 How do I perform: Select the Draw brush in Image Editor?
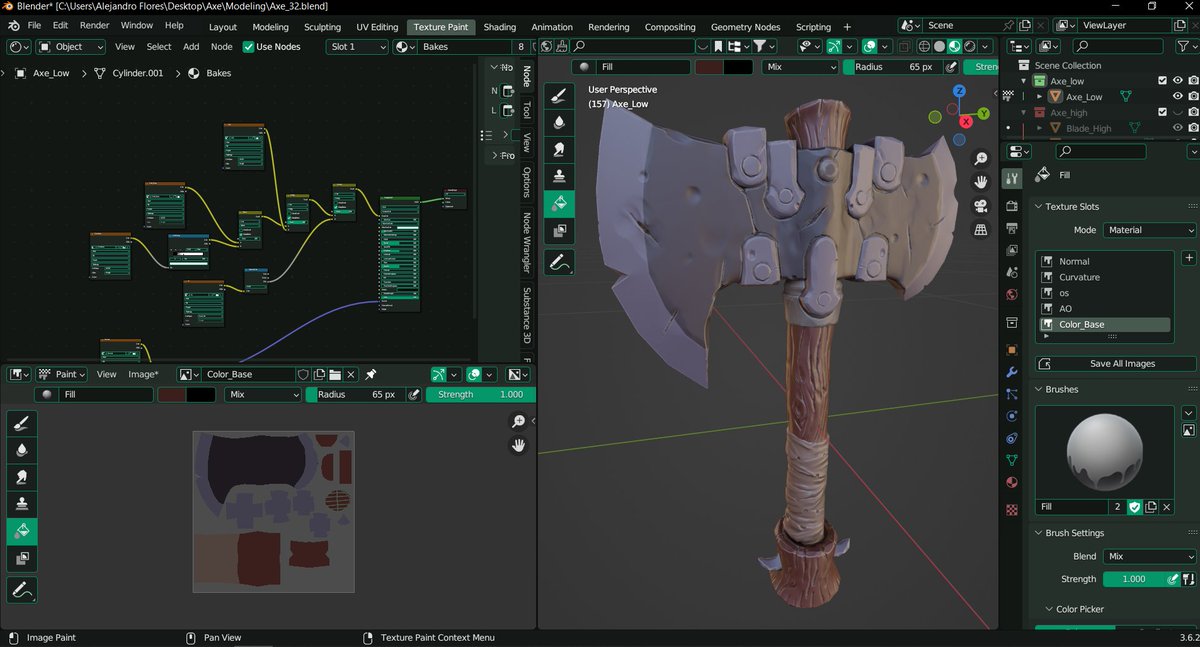pyautogui.click(x=22, y=424)
